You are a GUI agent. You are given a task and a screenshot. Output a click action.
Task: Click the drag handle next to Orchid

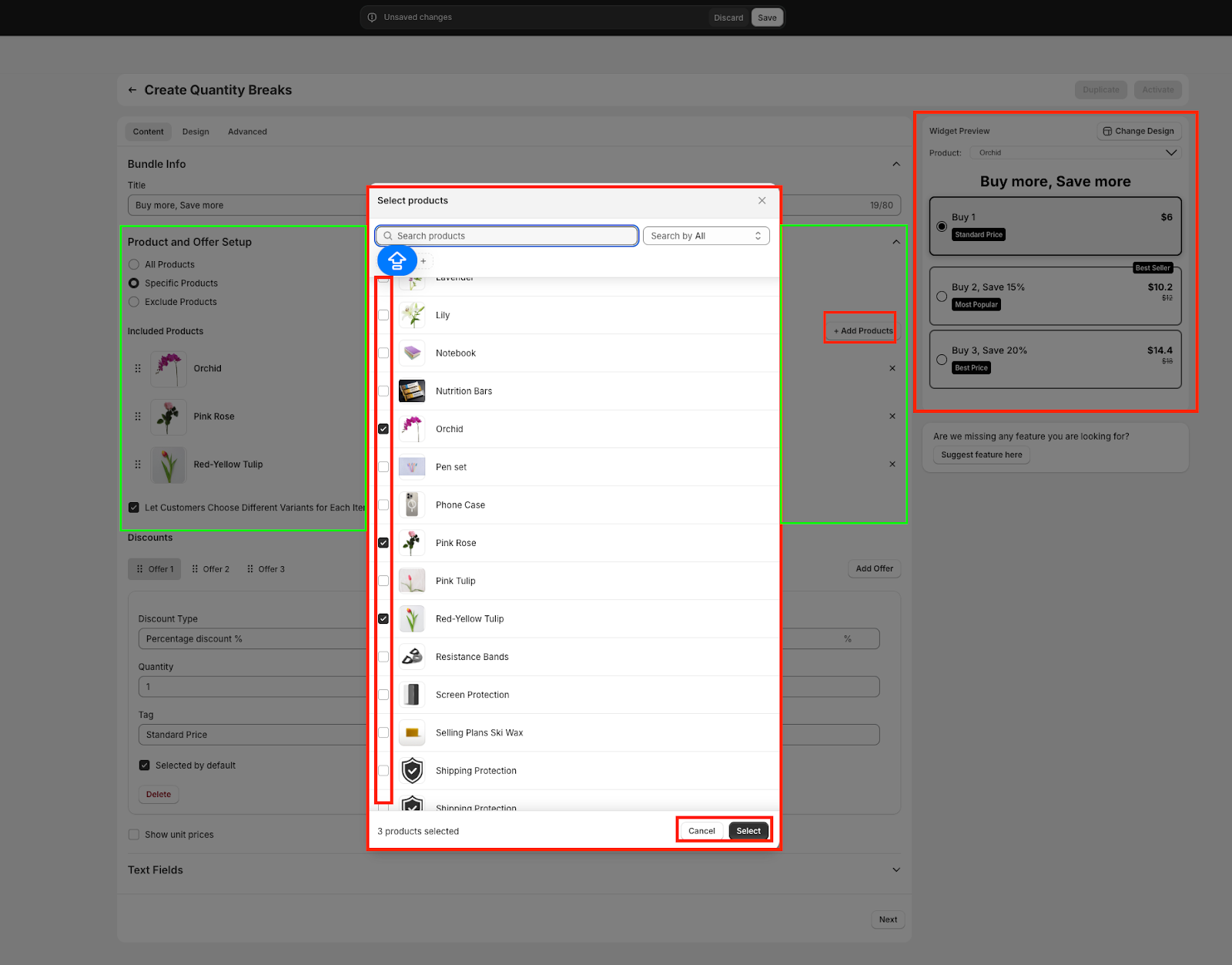138,369
